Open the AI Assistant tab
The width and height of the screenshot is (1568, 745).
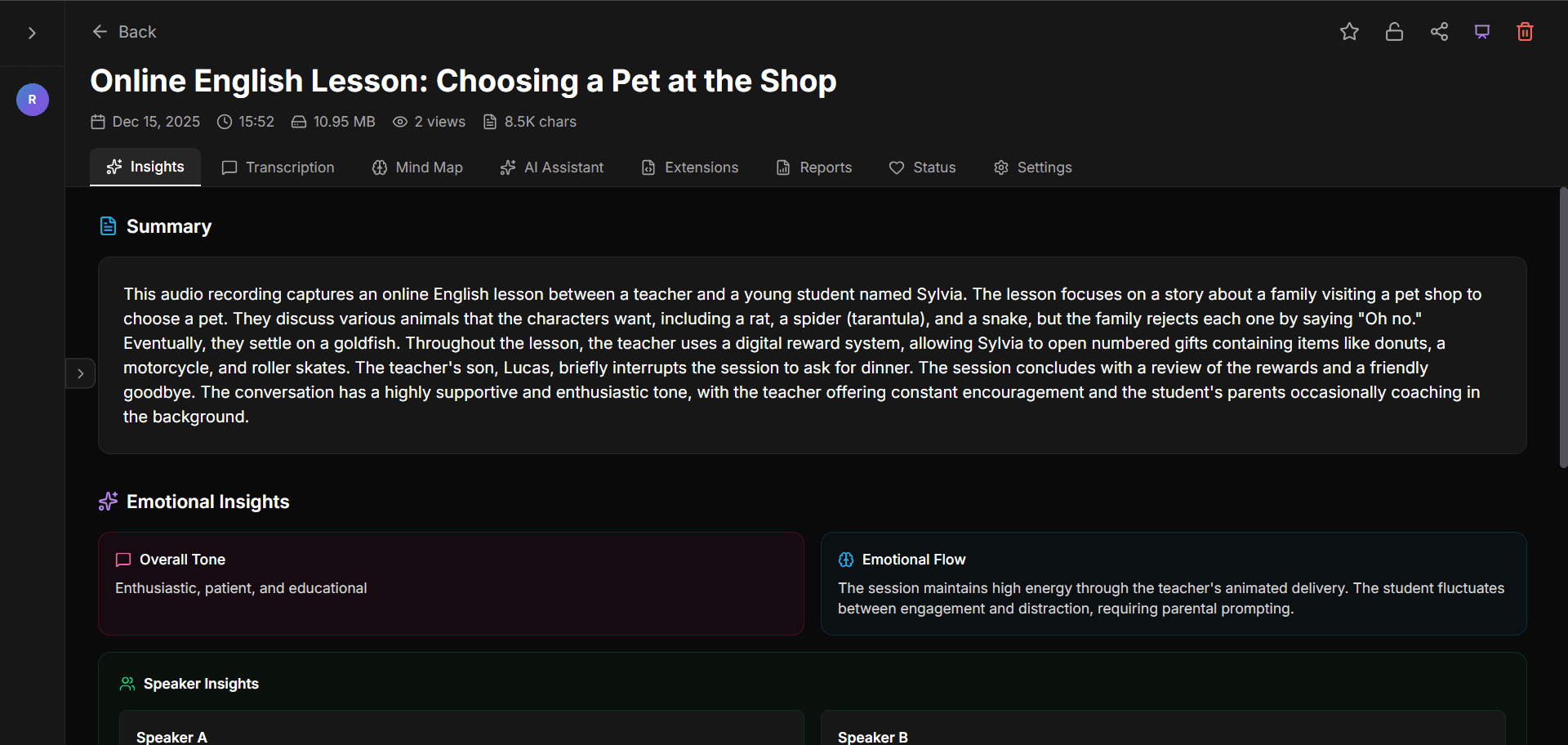tap(552, 167)
